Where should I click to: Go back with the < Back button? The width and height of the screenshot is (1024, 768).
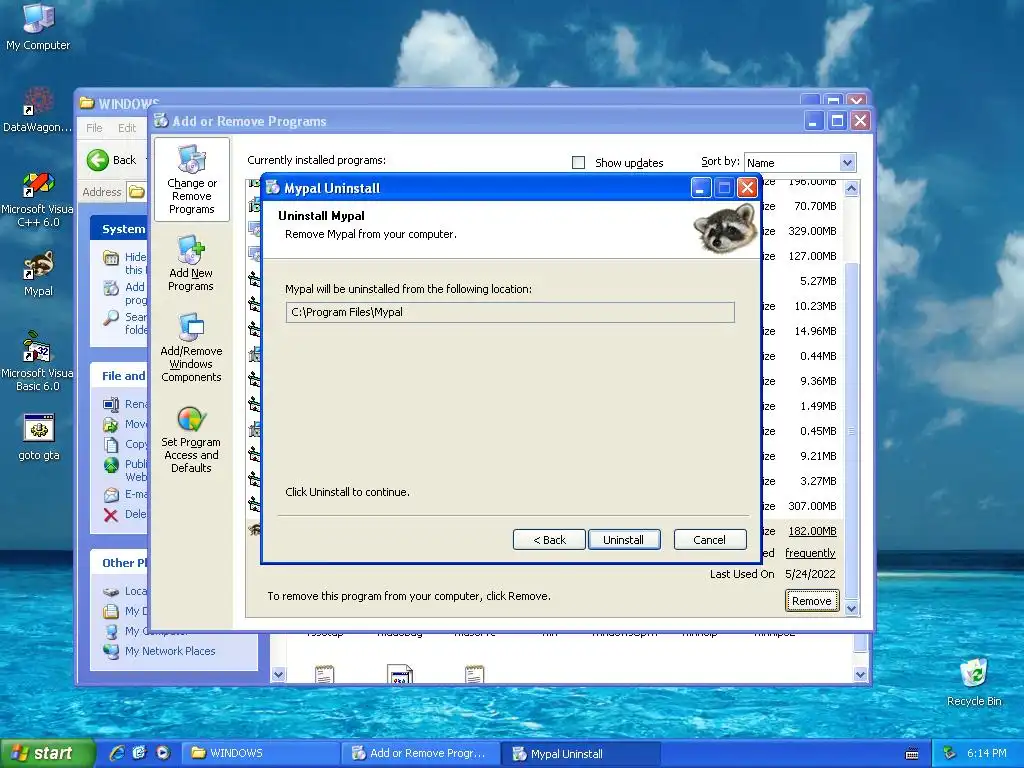point(549,539)
